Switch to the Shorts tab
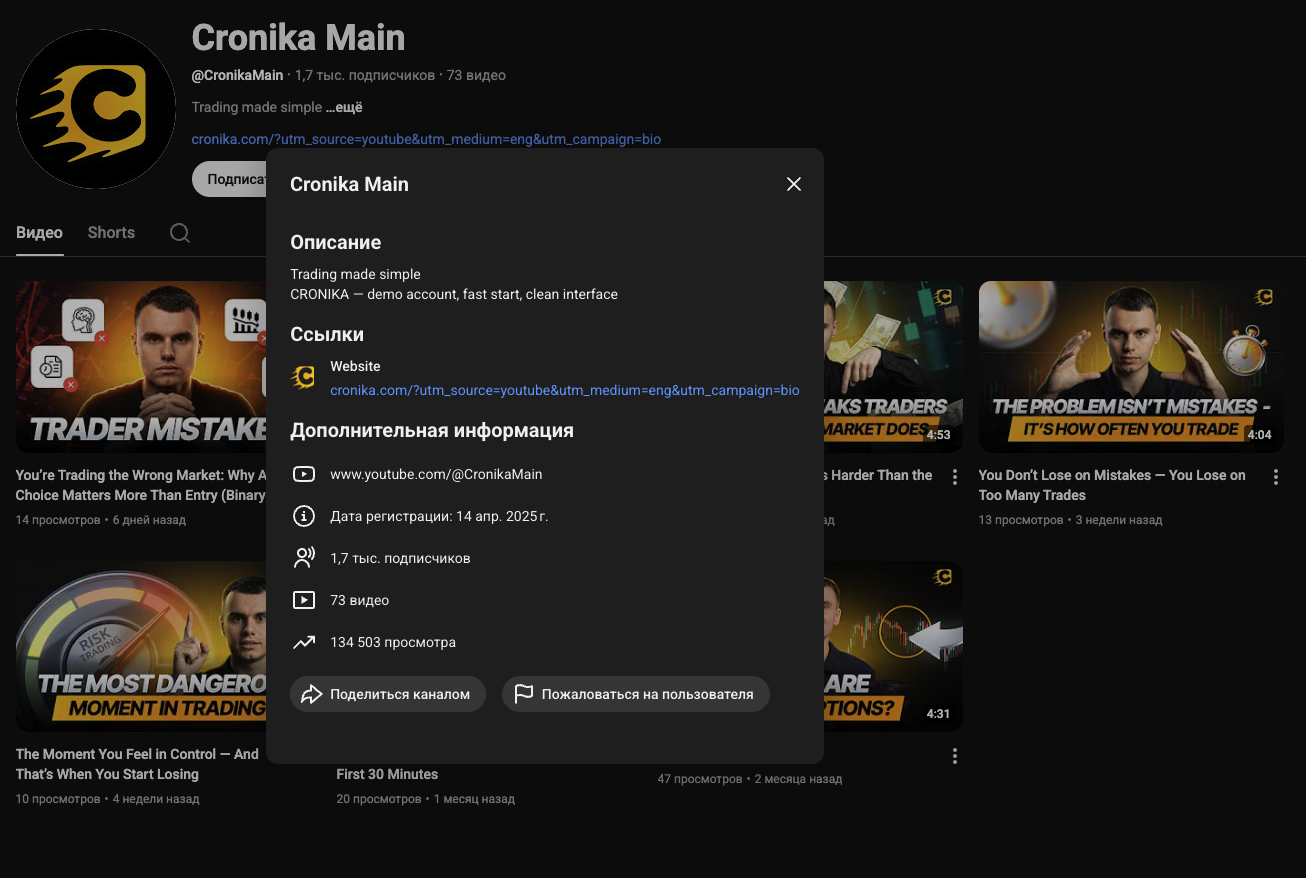Image resolution: width=1306 pixels, height=878 pixels. click(111, 232)
